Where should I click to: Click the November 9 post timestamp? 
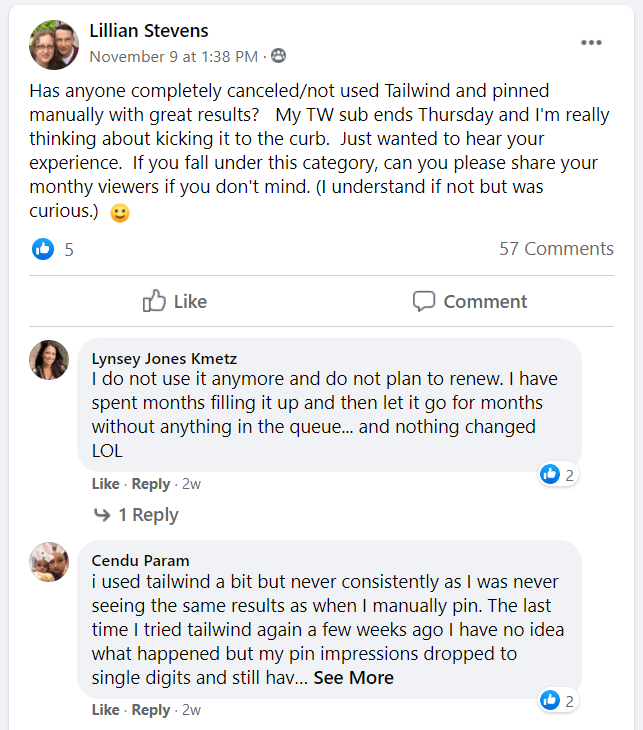tap(174, 56)
